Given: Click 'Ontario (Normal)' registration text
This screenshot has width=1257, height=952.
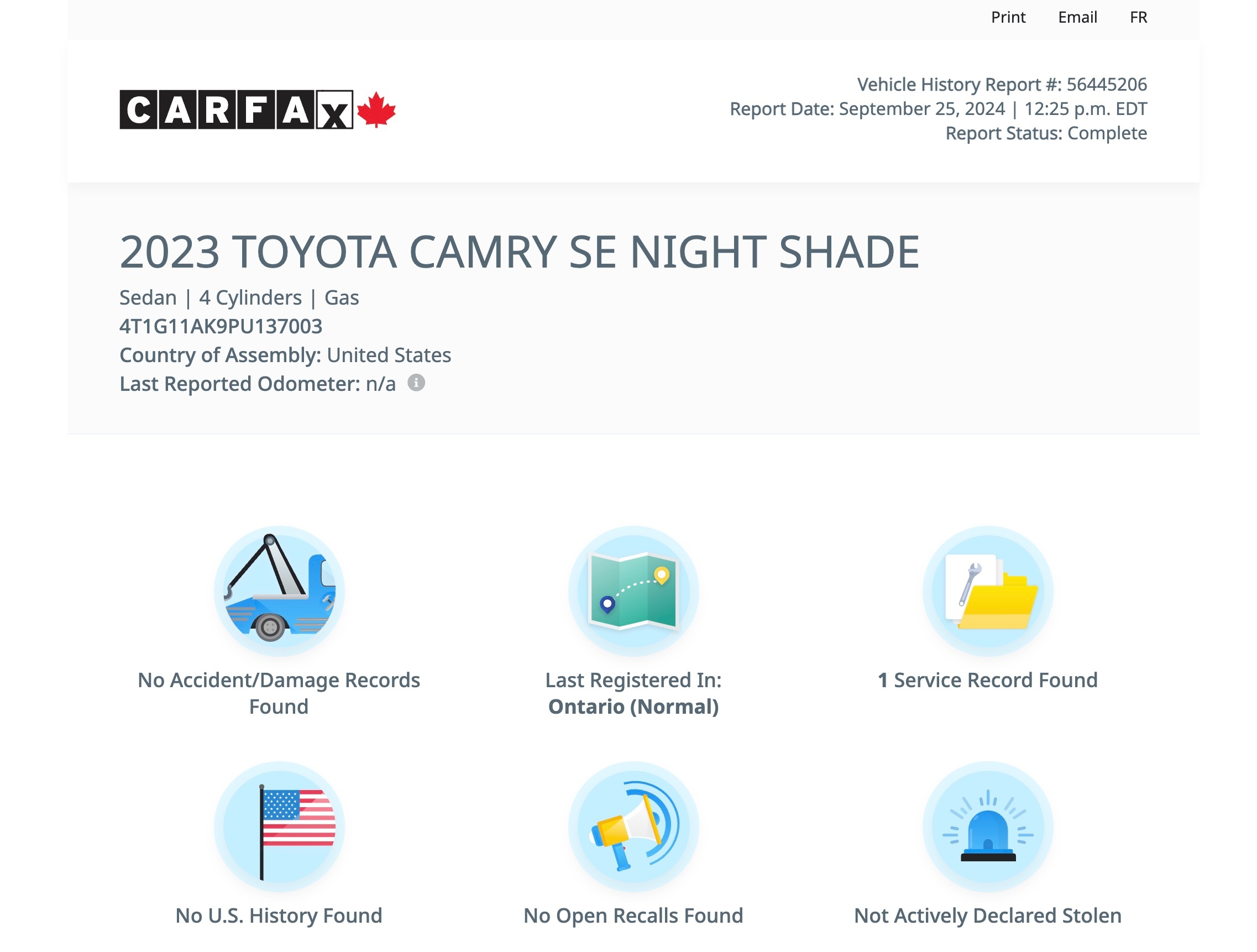Looking at the screenshot, I should click(x=633, y=707).
